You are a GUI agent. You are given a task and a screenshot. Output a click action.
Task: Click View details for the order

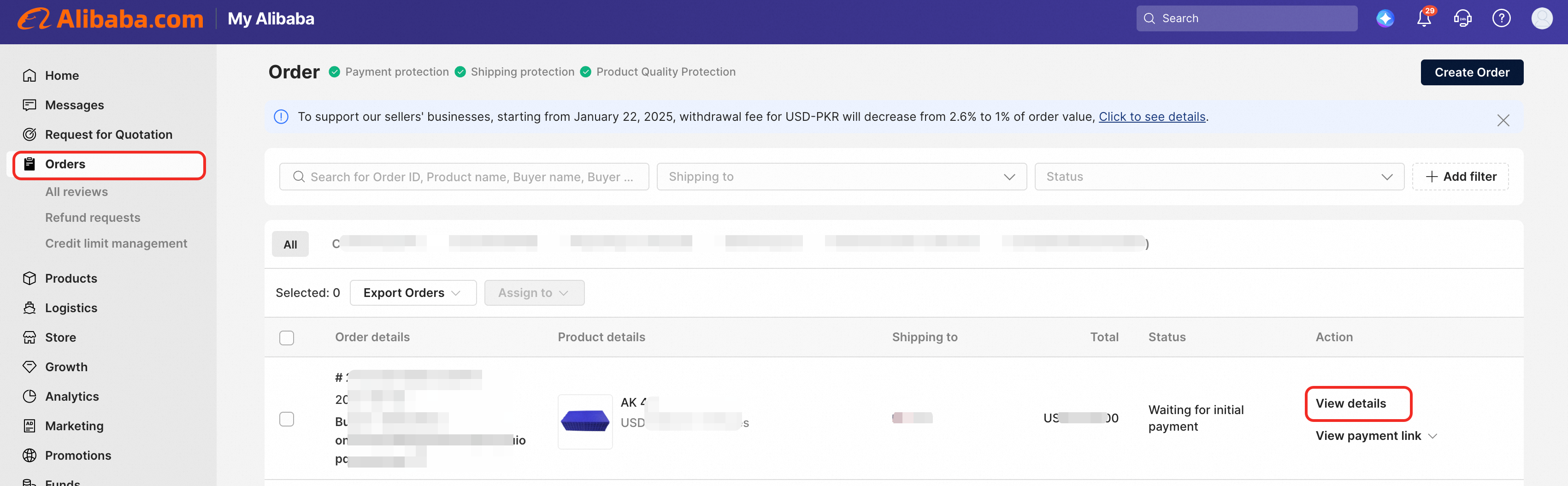coord(1351,403)
